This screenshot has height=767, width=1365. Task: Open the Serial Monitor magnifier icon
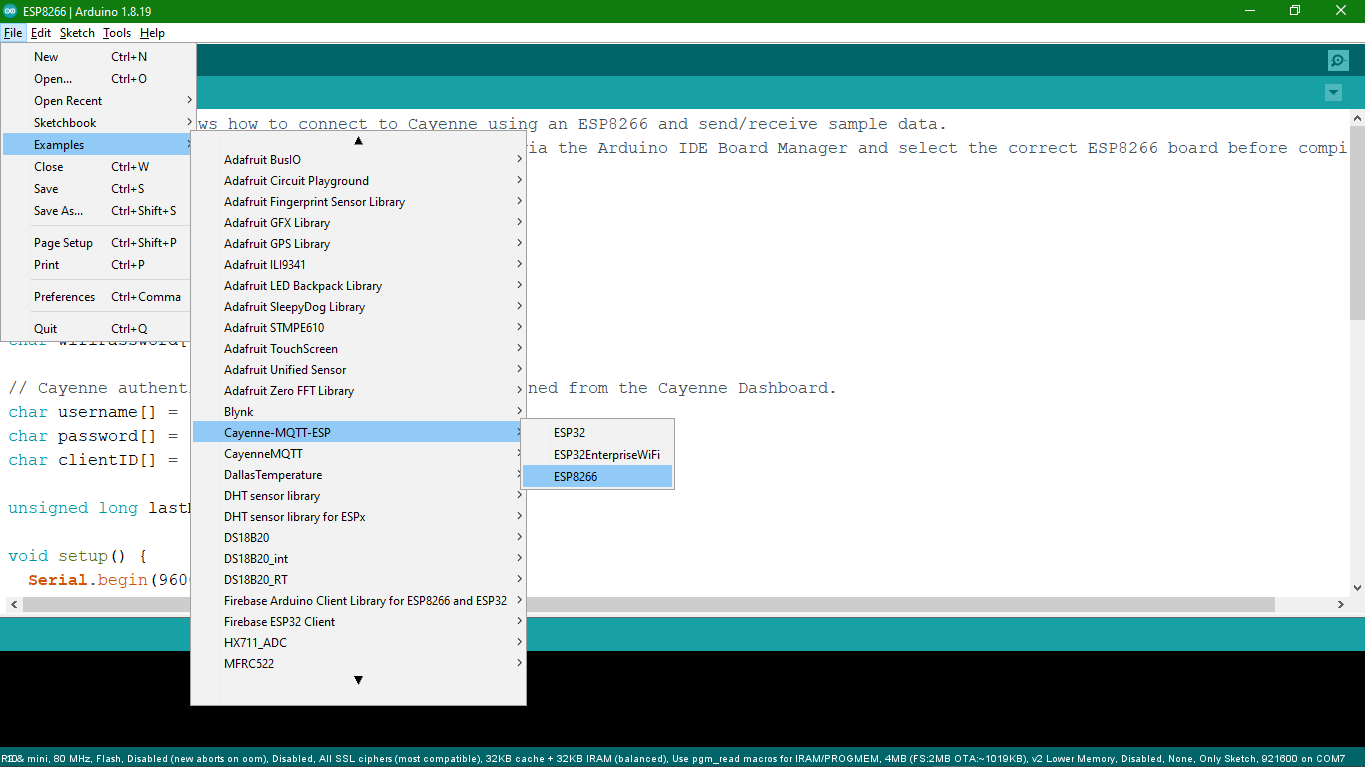1338,60
